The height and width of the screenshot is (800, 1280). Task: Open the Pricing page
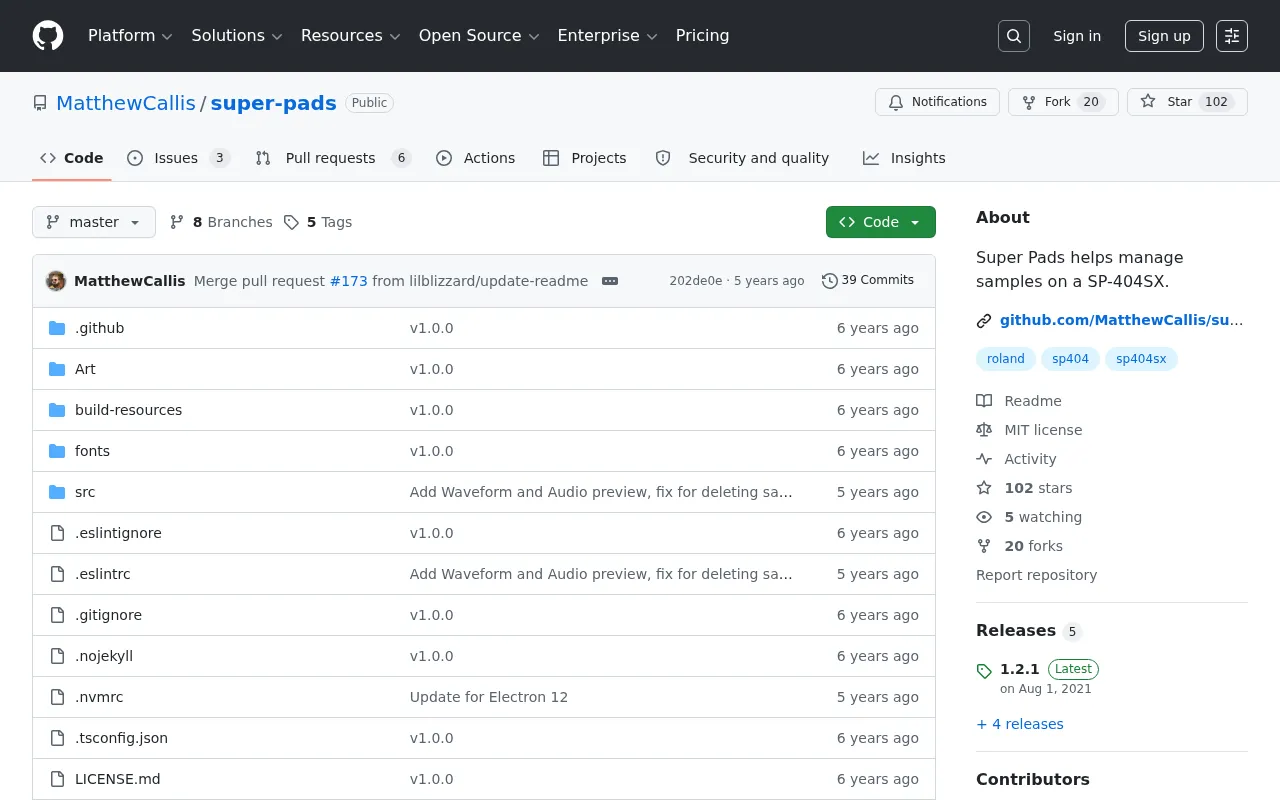pos(702,36)
